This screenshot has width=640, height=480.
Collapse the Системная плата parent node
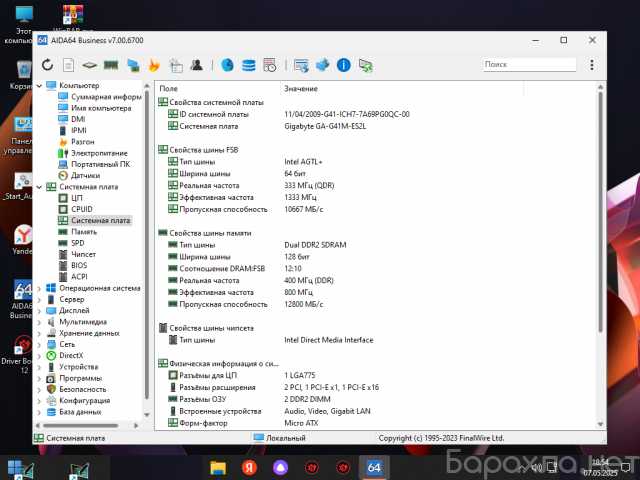pyautogui.click(x=40, y=187)
